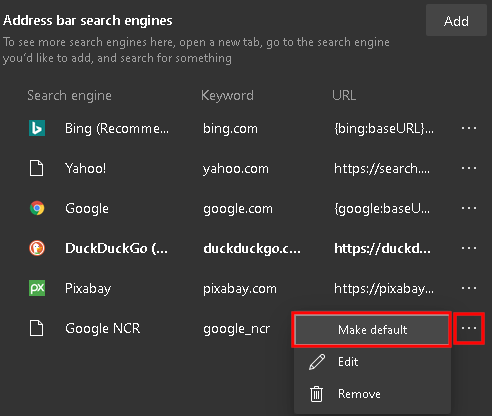
Task: Click the 'duckduckgo.c...' keyword
Action: point(252,249)
